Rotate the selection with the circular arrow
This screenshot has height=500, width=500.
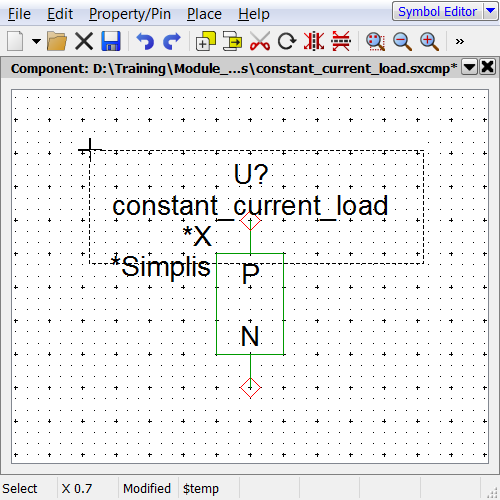(287, 41)
